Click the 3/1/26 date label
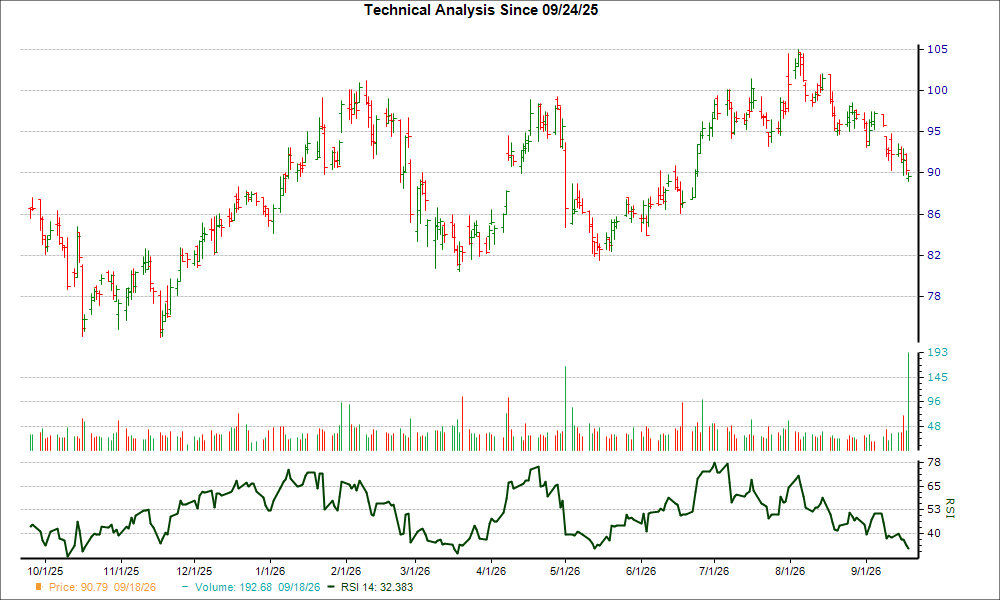 [415, 571]
